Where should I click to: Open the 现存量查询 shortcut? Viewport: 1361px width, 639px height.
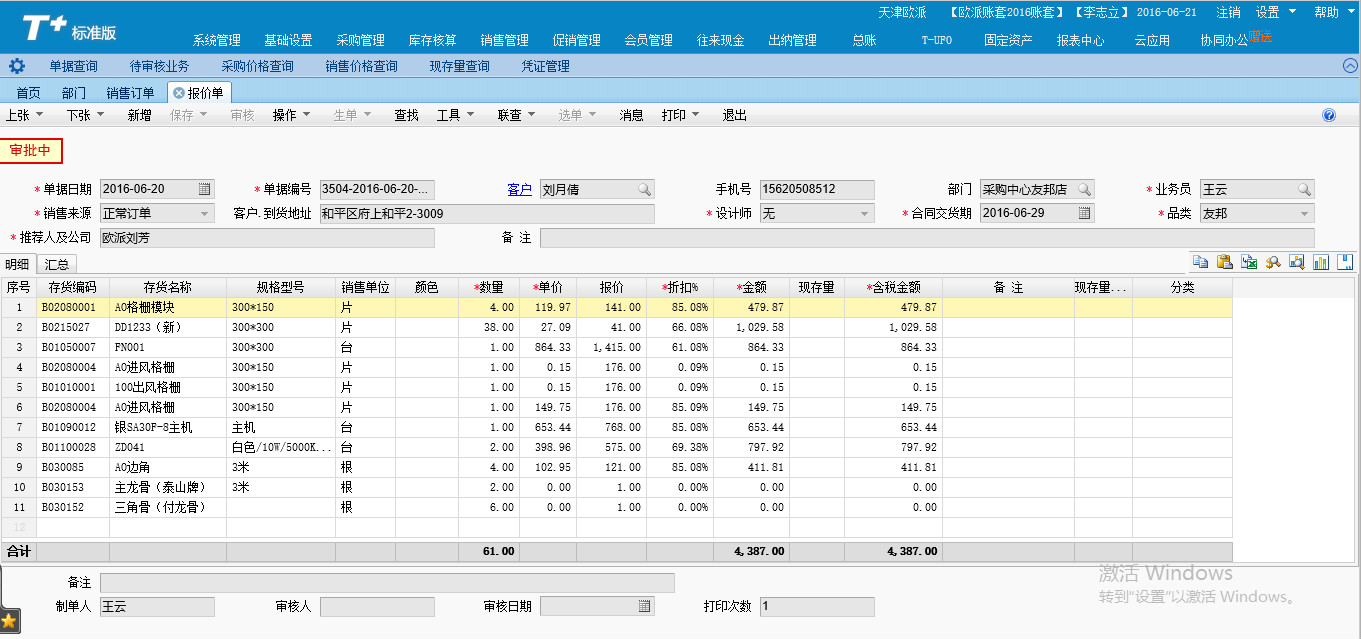coord(460,66)
